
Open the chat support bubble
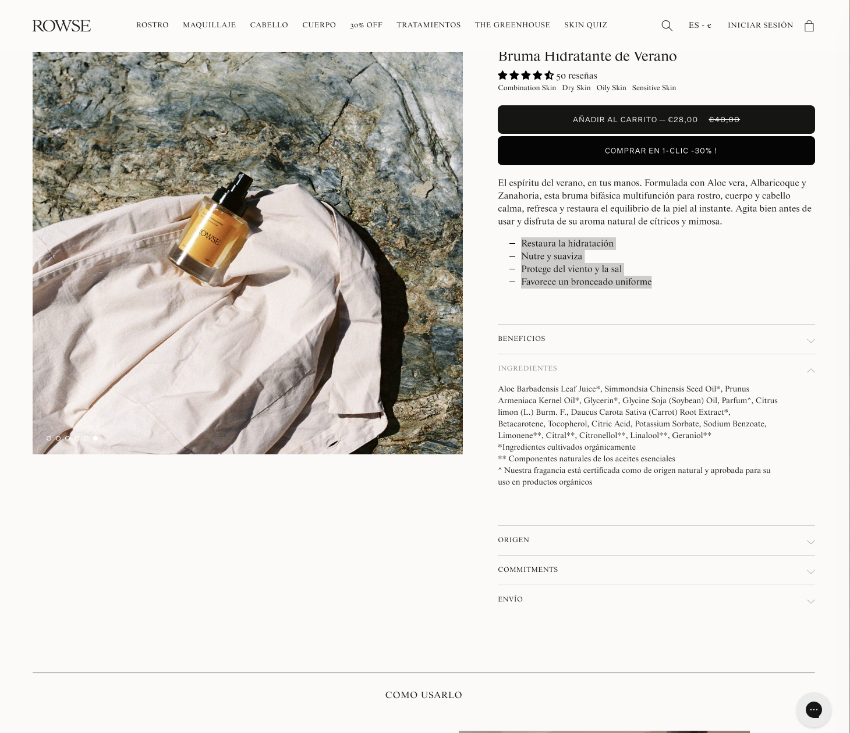813,710
